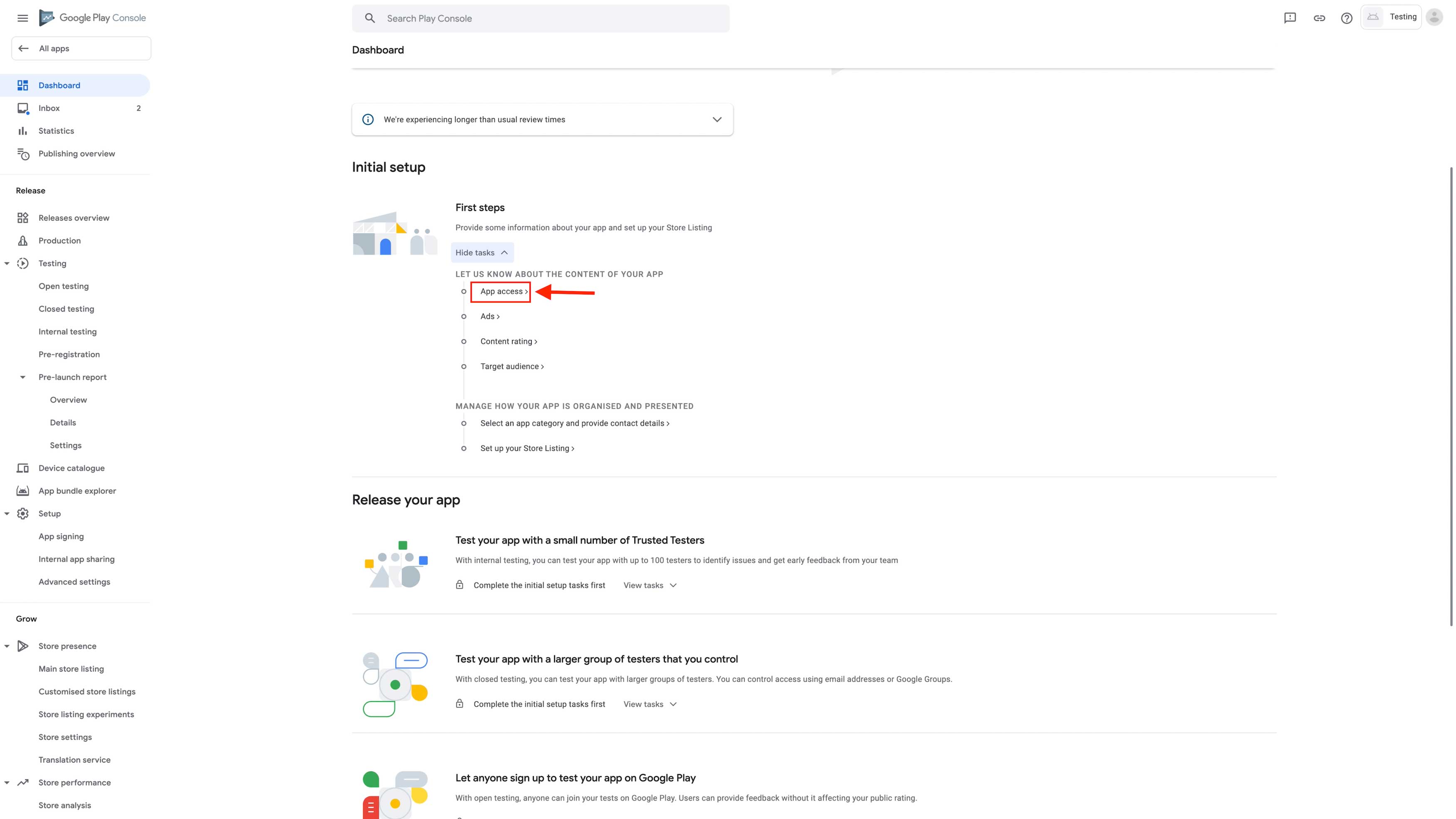Click the copy link icon in header
Viewport: 1456px width, 819px height.
[x=1319, y=18]
